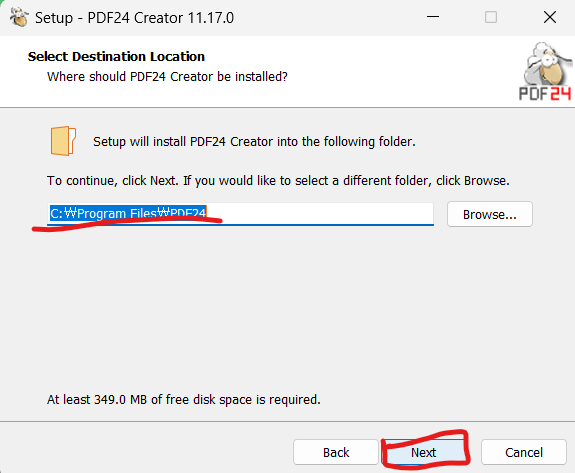This screenshot has width=575, height=473.
Task: Click 'Select Destination Location' heading
Action: click(x=116, y=56)
